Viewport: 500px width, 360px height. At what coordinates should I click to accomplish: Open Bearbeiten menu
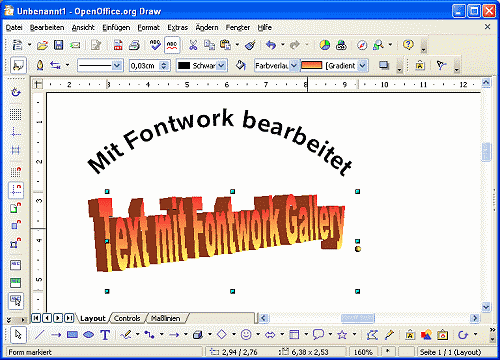pyautogui.click(x=47, y=28)
